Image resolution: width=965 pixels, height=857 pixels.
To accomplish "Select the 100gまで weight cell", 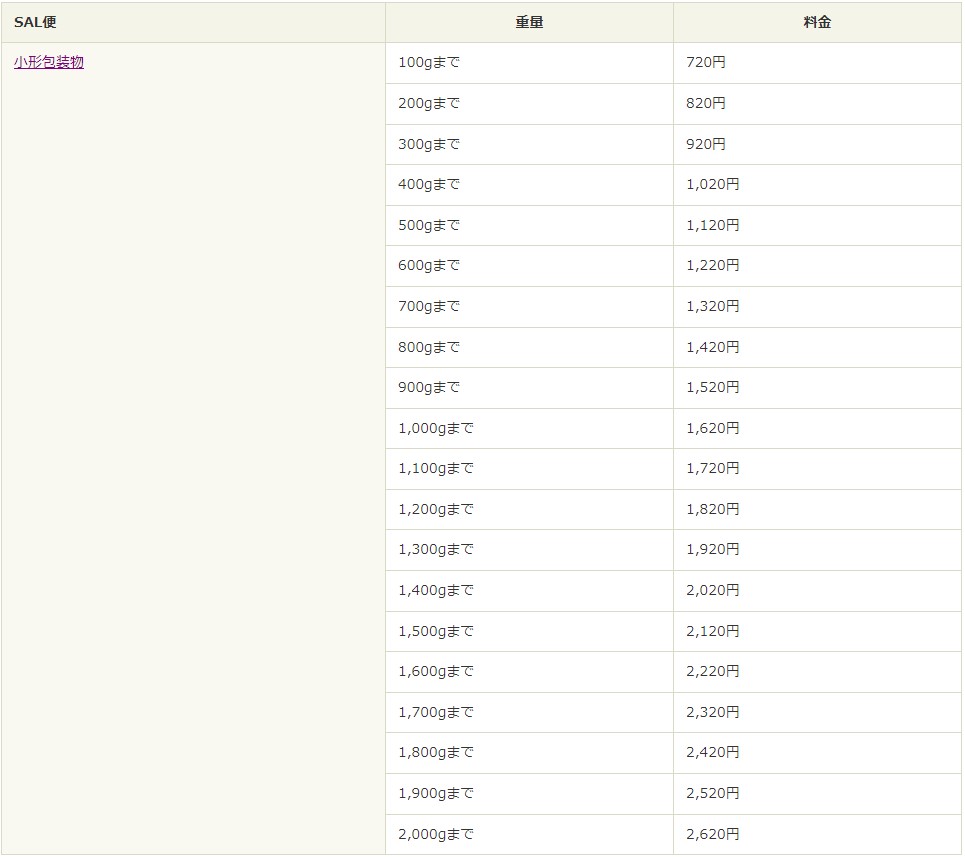I will (x=429, y=63).
